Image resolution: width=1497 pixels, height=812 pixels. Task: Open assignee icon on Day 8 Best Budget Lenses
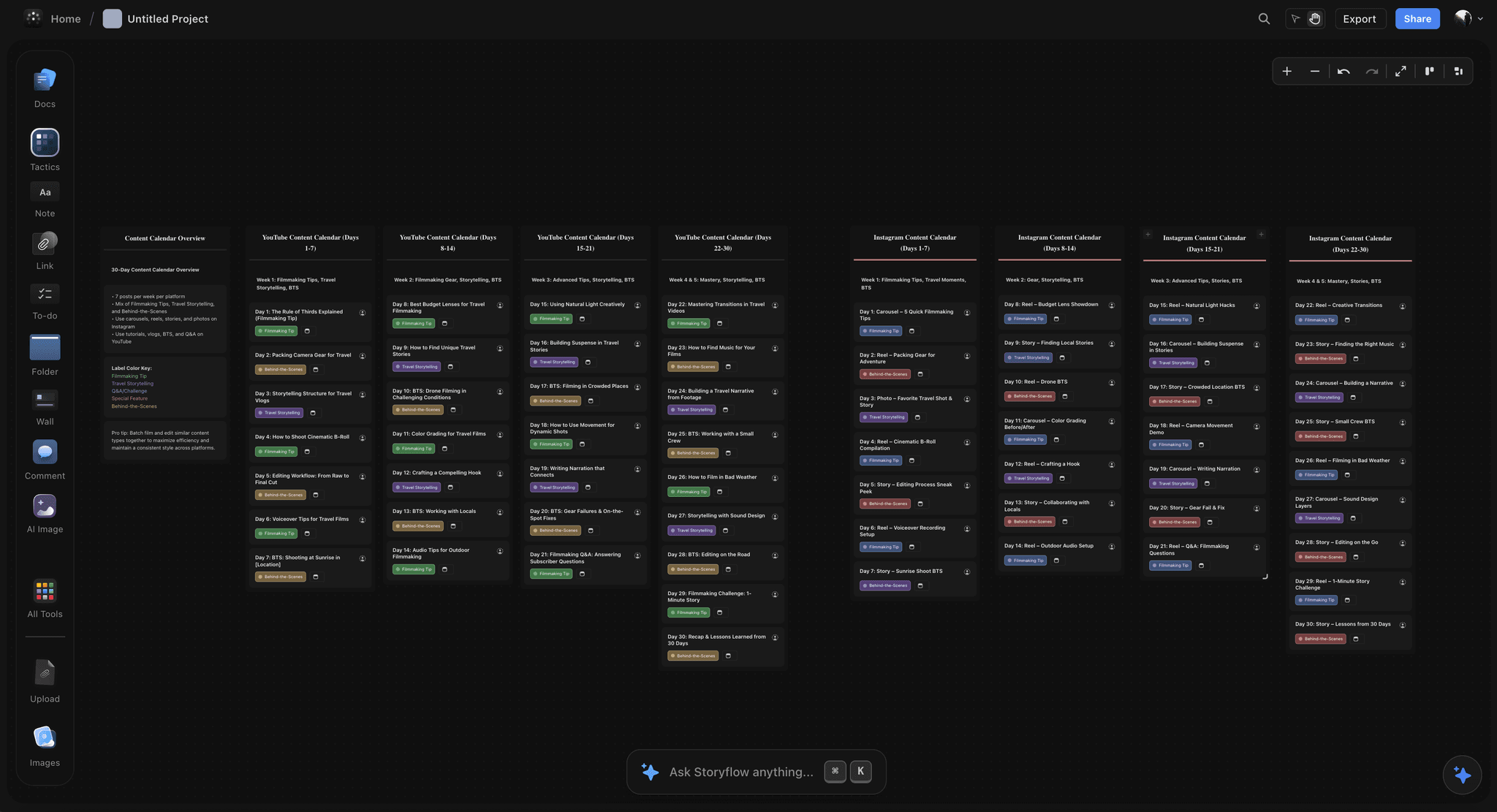[500, 306]
